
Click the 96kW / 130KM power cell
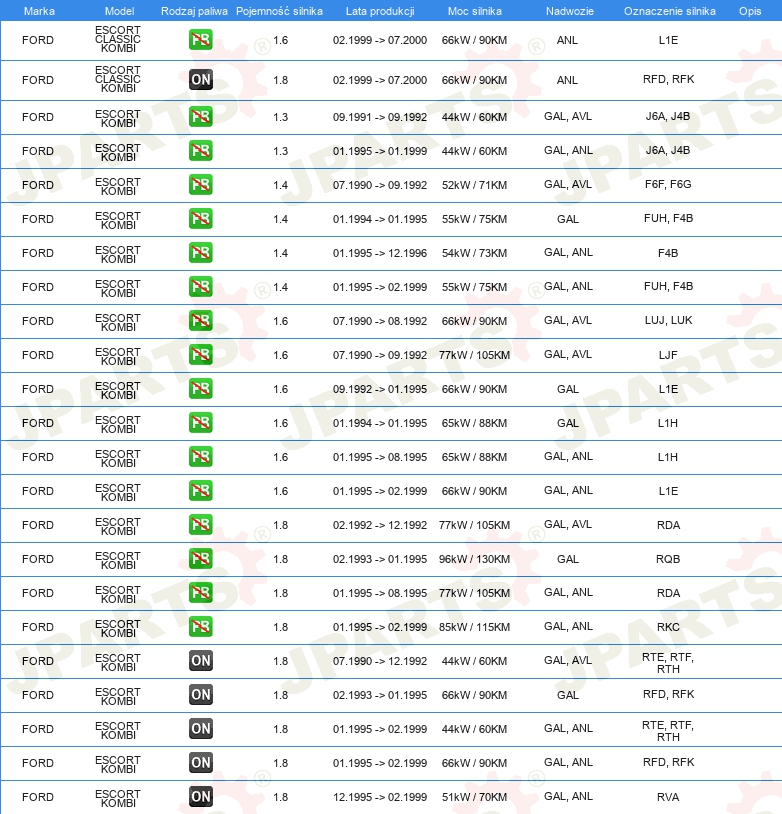474,559
